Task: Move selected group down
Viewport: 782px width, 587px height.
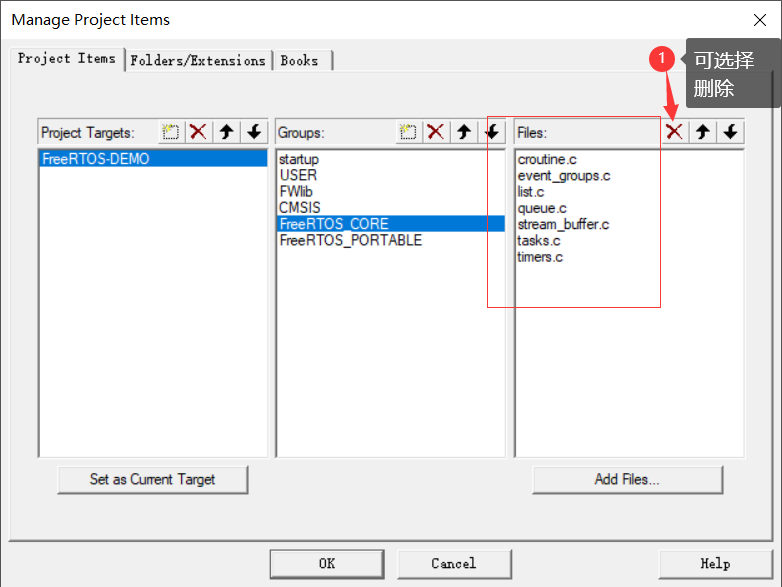Action: (x=492, y=132)
